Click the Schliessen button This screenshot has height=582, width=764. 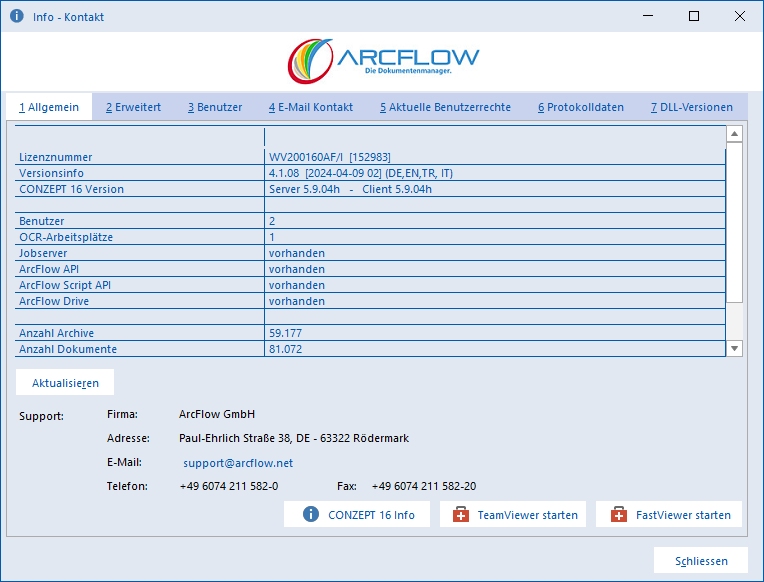click(x=701, y=561)
